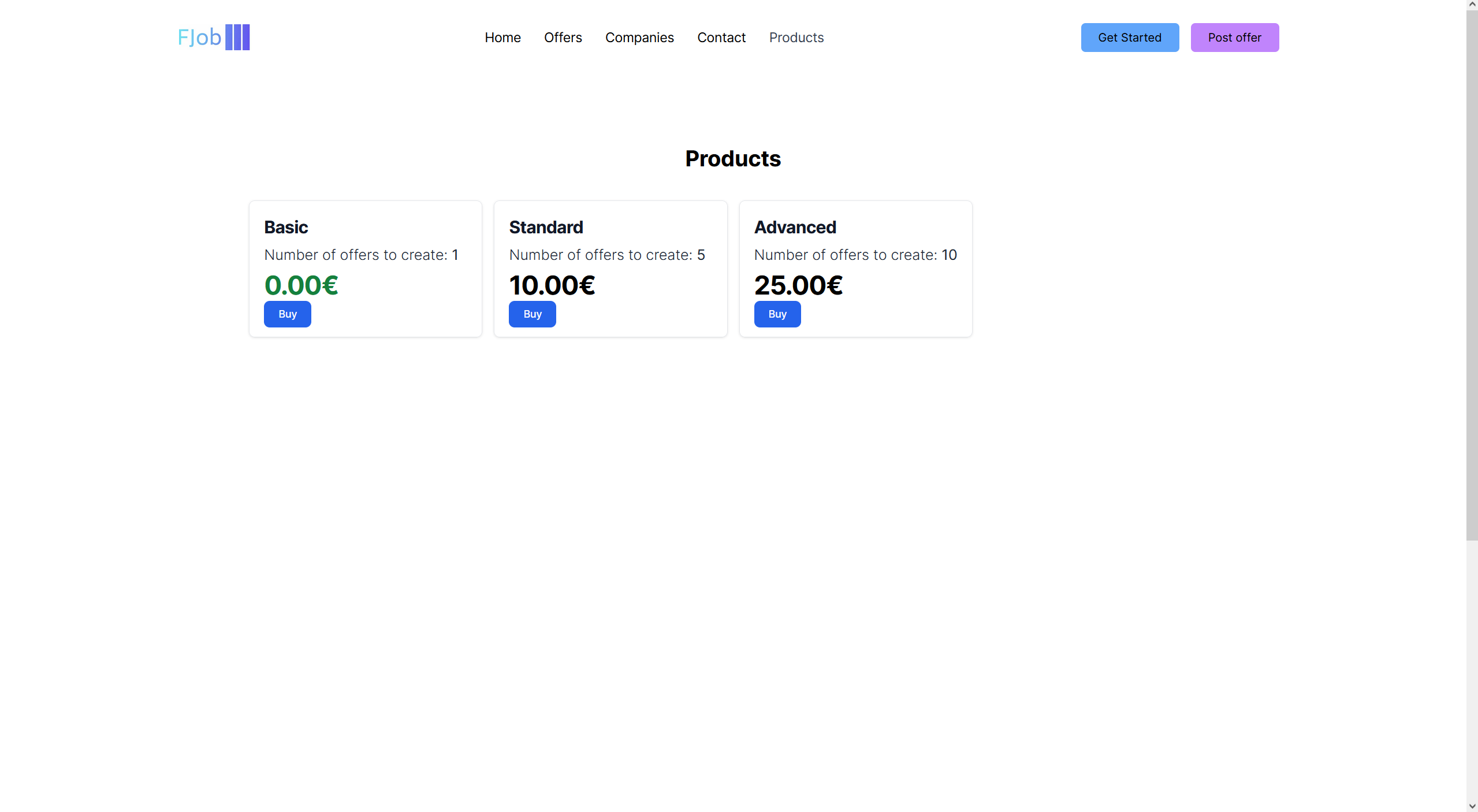This screenshot has width=1478, height=812.
Task: Buy the Basic plan
Action: (287, 314)
